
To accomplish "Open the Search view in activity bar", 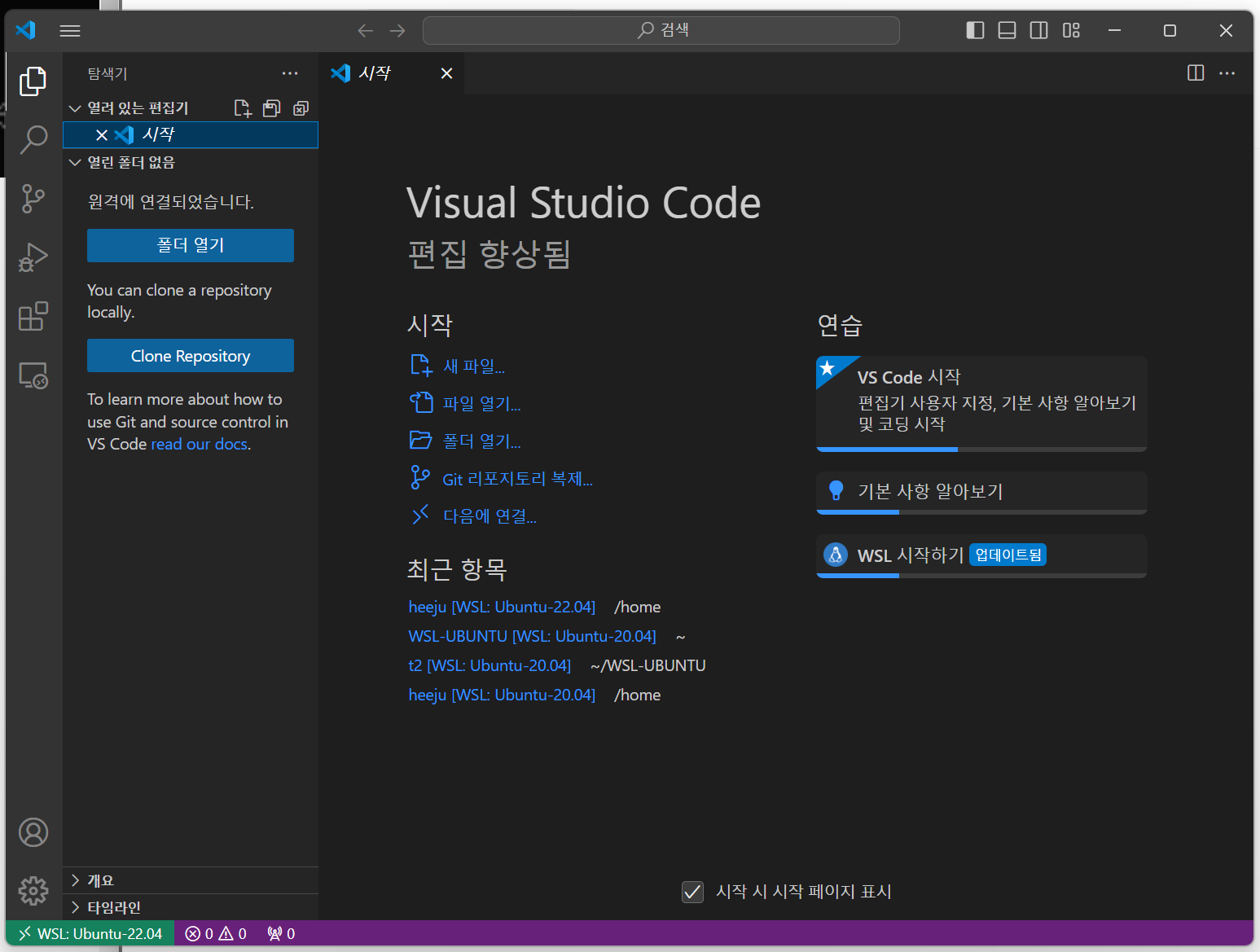I will tap(33, 139).
